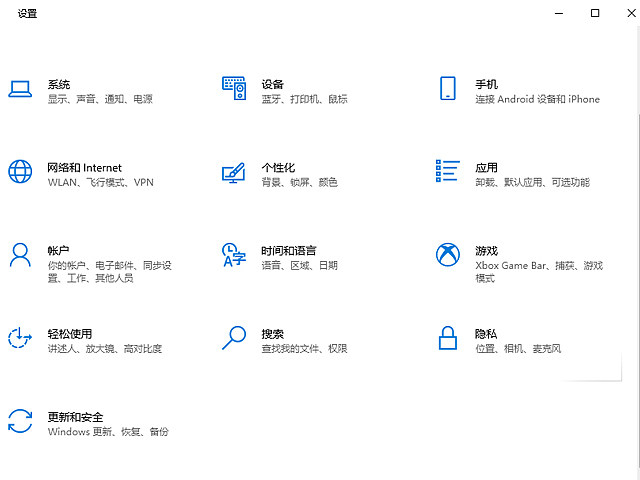Open the 系统 settings title
Image resolution: width=640 pixels, height=480 pixels.
tap(59, 84)
